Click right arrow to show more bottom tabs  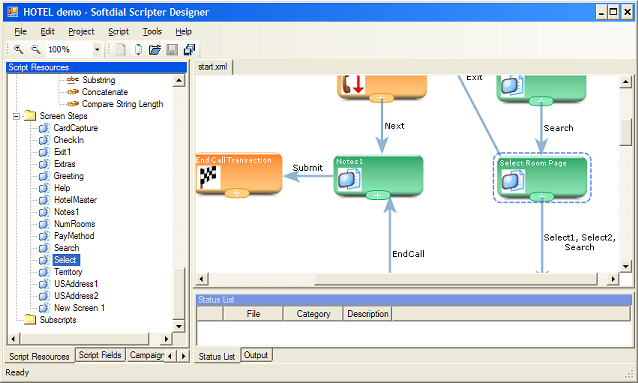pos(184,356)
